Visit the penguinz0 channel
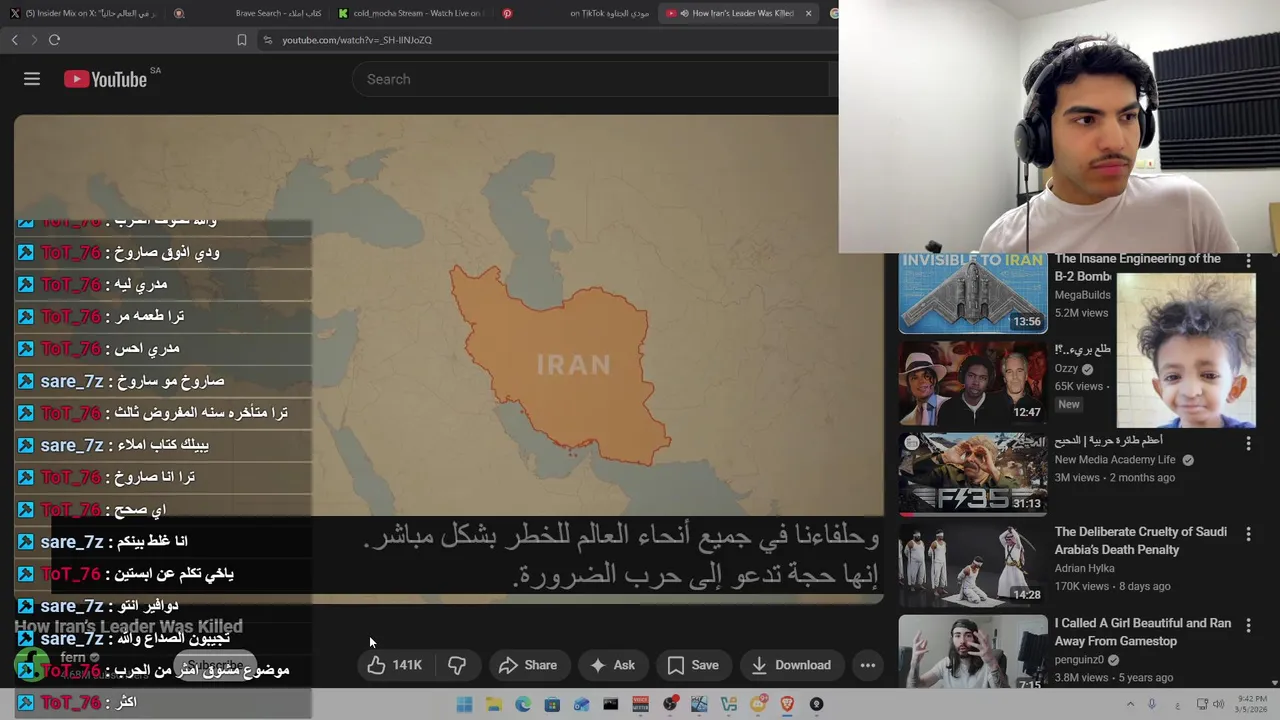Viewport: 1280px width, 720px height. (x=1080, y=660)
